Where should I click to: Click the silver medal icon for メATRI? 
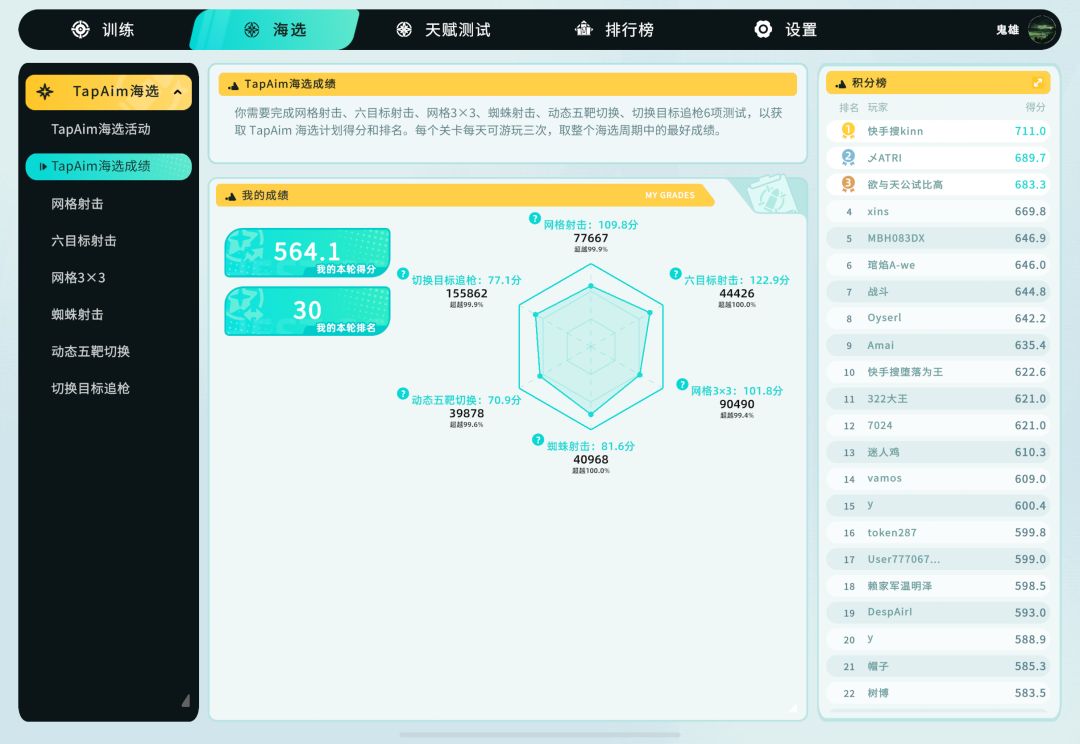pos(848,157)
